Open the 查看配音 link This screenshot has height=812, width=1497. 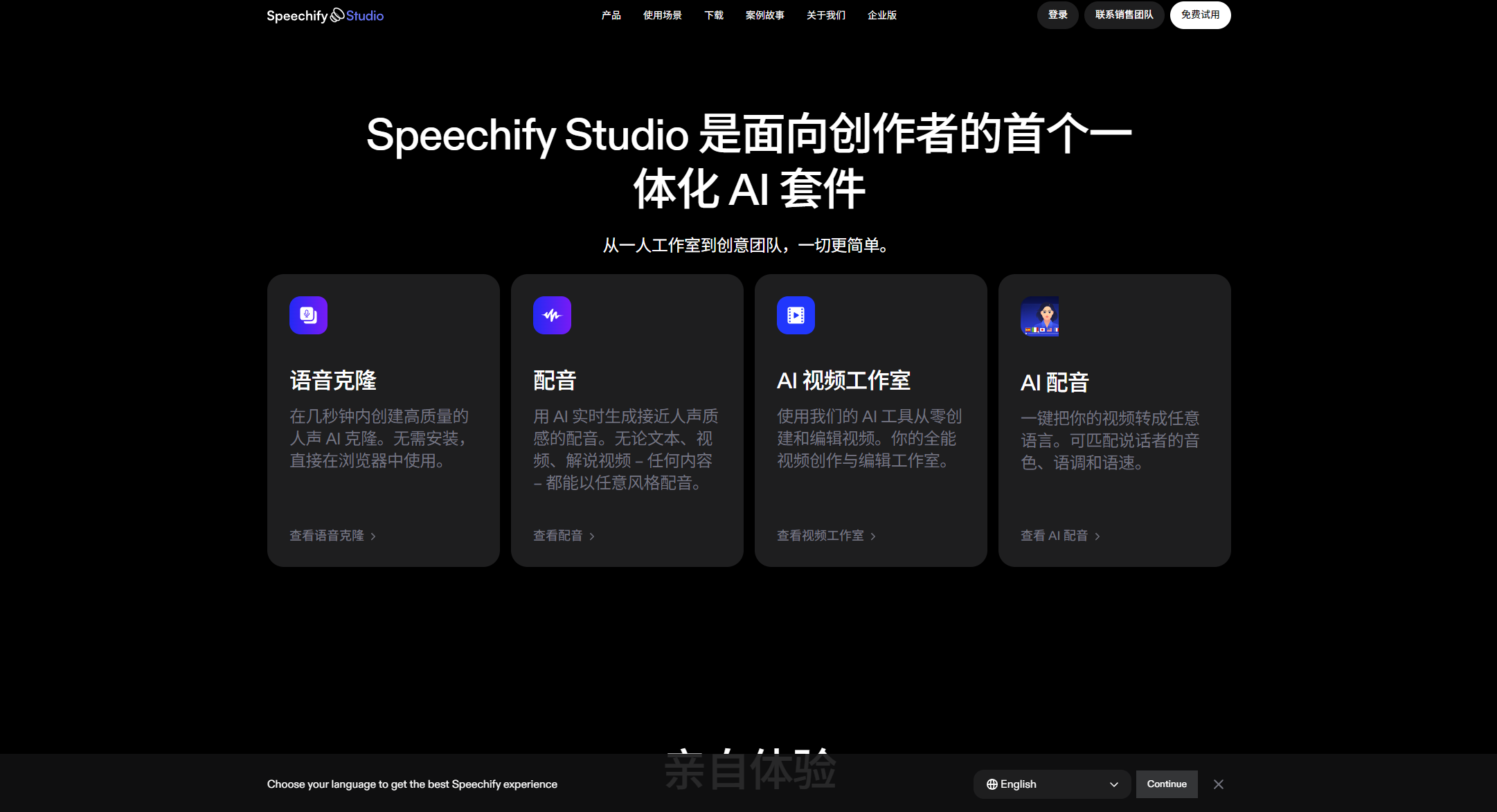564,536
